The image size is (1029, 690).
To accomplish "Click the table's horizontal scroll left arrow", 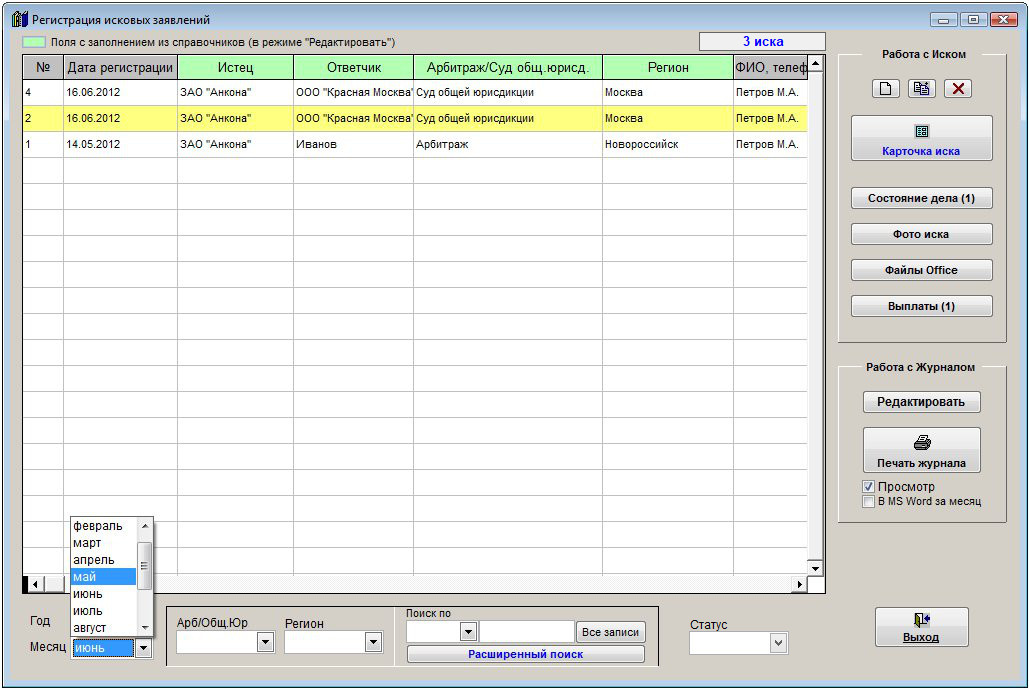I will [x=35, y=584].
